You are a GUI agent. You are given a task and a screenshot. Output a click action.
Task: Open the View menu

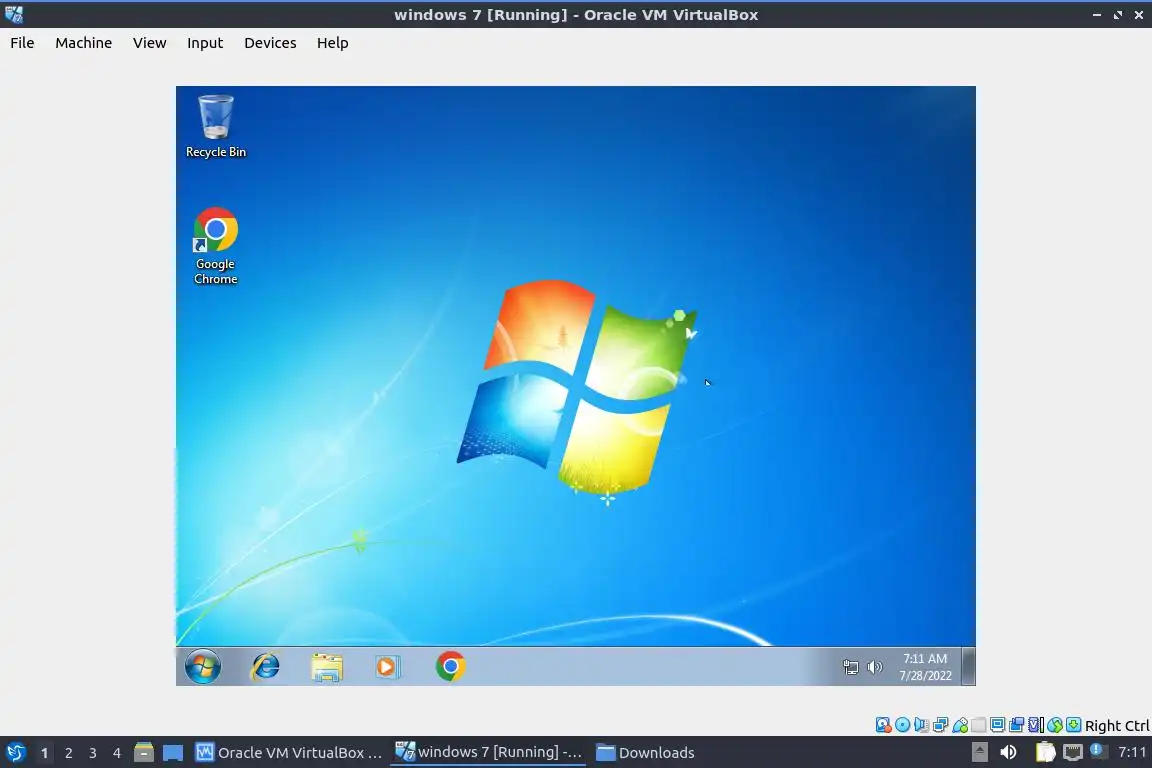click(149, 43)
